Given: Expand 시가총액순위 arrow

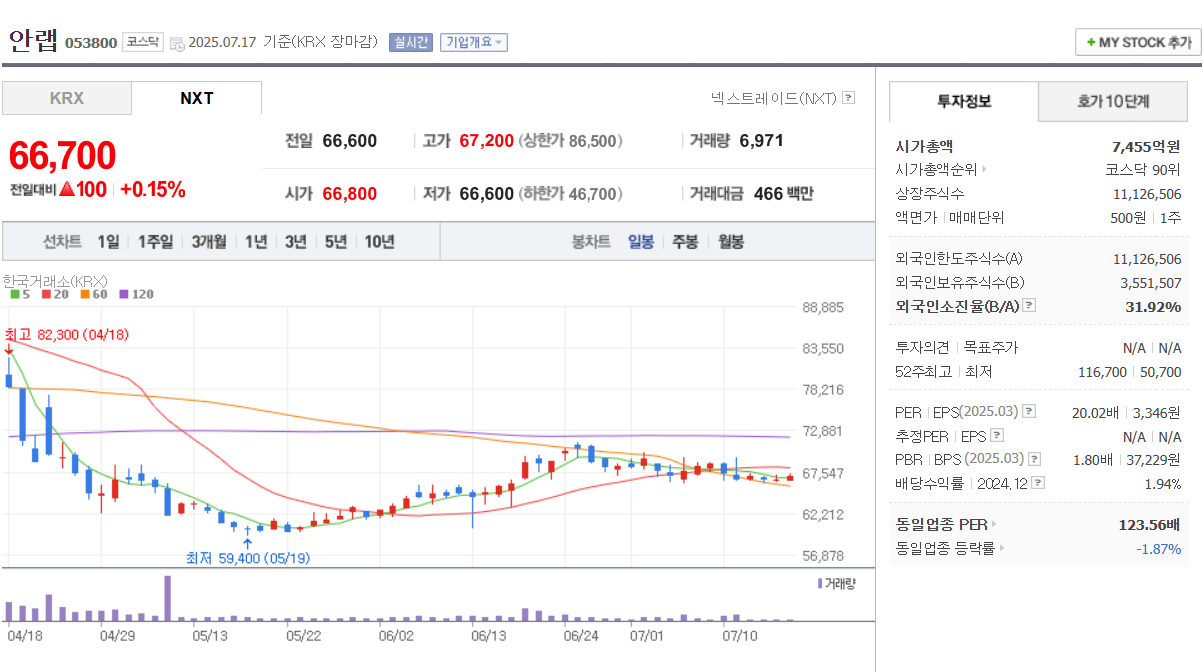Looking at the screenshot, I should [984, 170].
